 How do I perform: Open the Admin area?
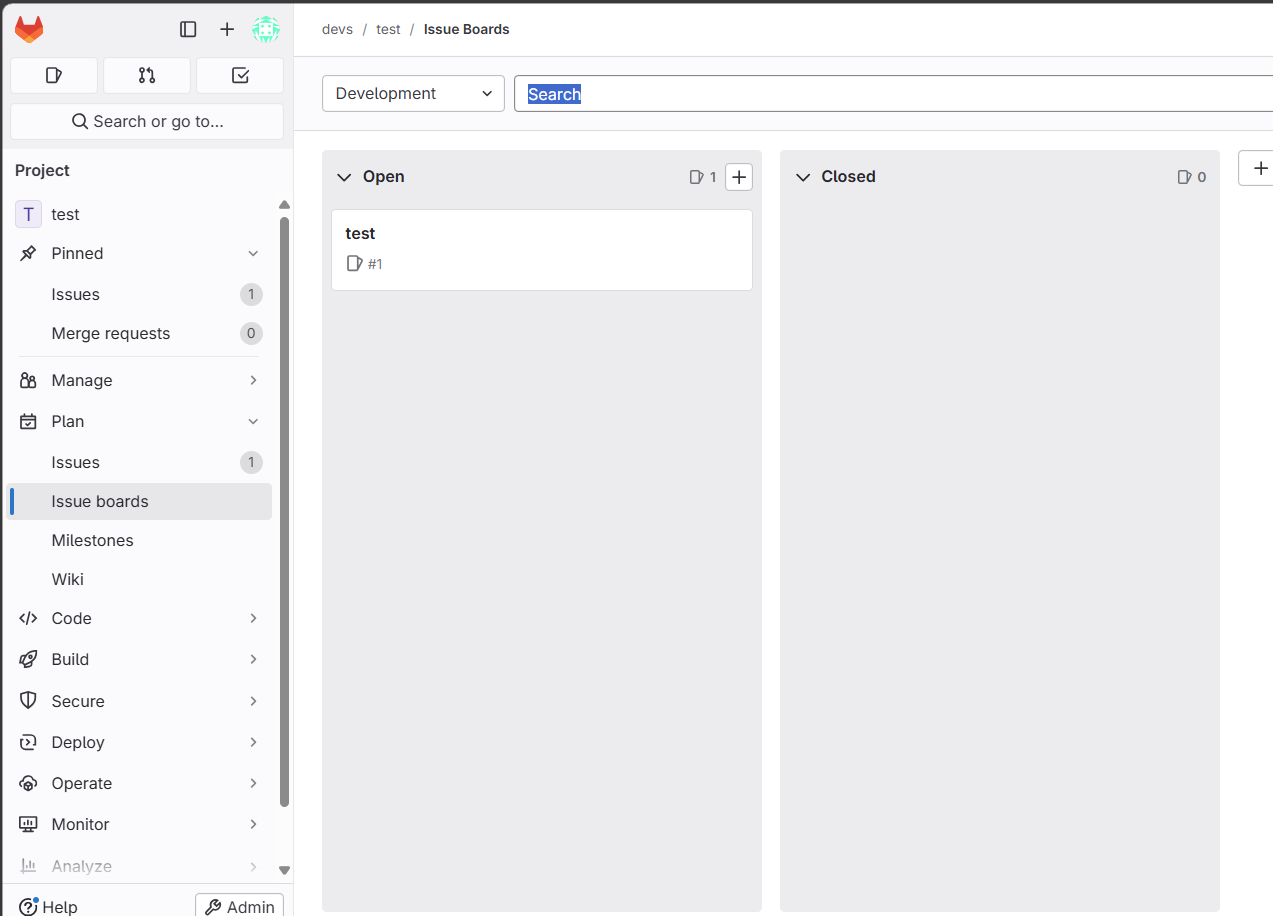239,906
